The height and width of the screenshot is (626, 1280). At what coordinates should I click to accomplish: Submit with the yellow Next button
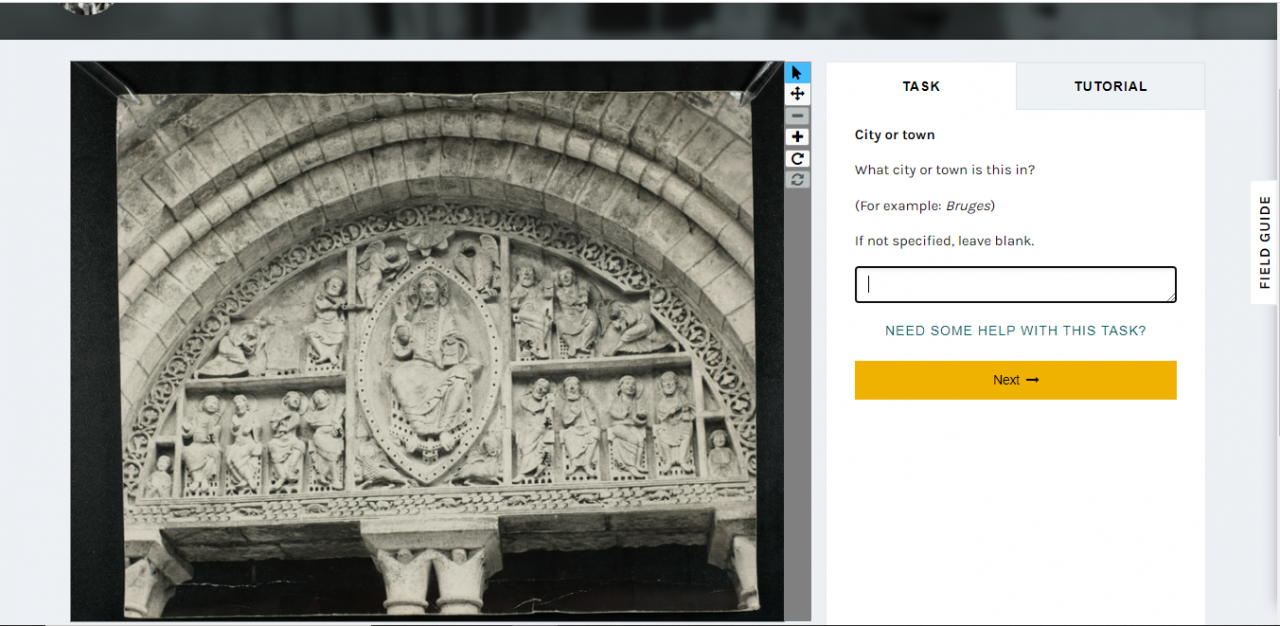[1015, 380]
